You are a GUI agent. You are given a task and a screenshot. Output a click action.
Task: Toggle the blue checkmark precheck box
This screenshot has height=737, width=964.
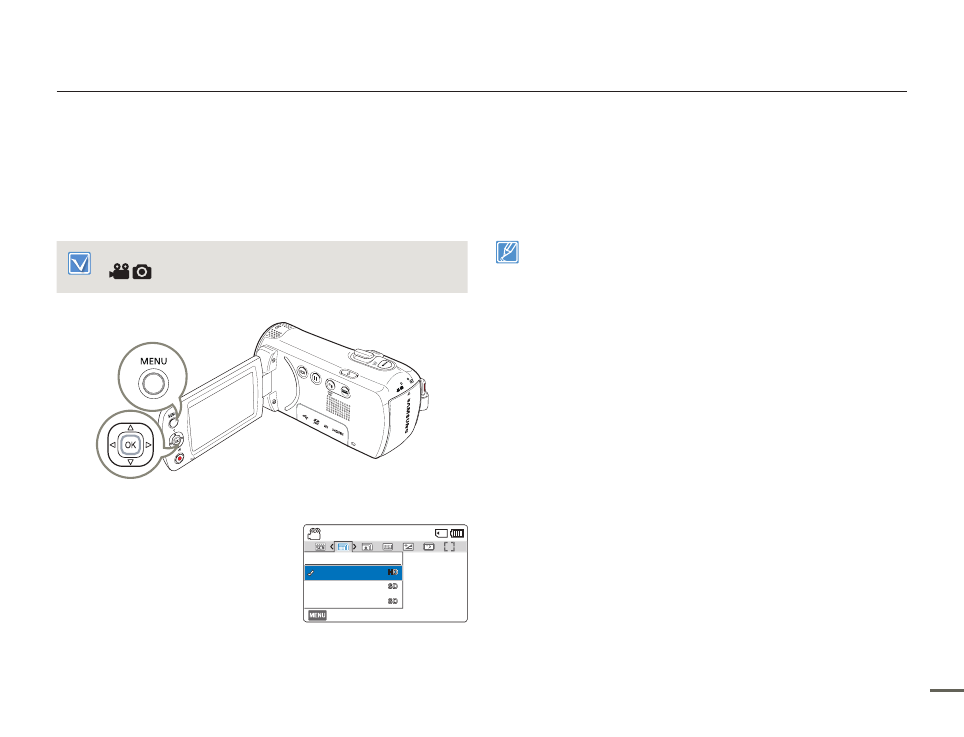(x=79, y=263)
